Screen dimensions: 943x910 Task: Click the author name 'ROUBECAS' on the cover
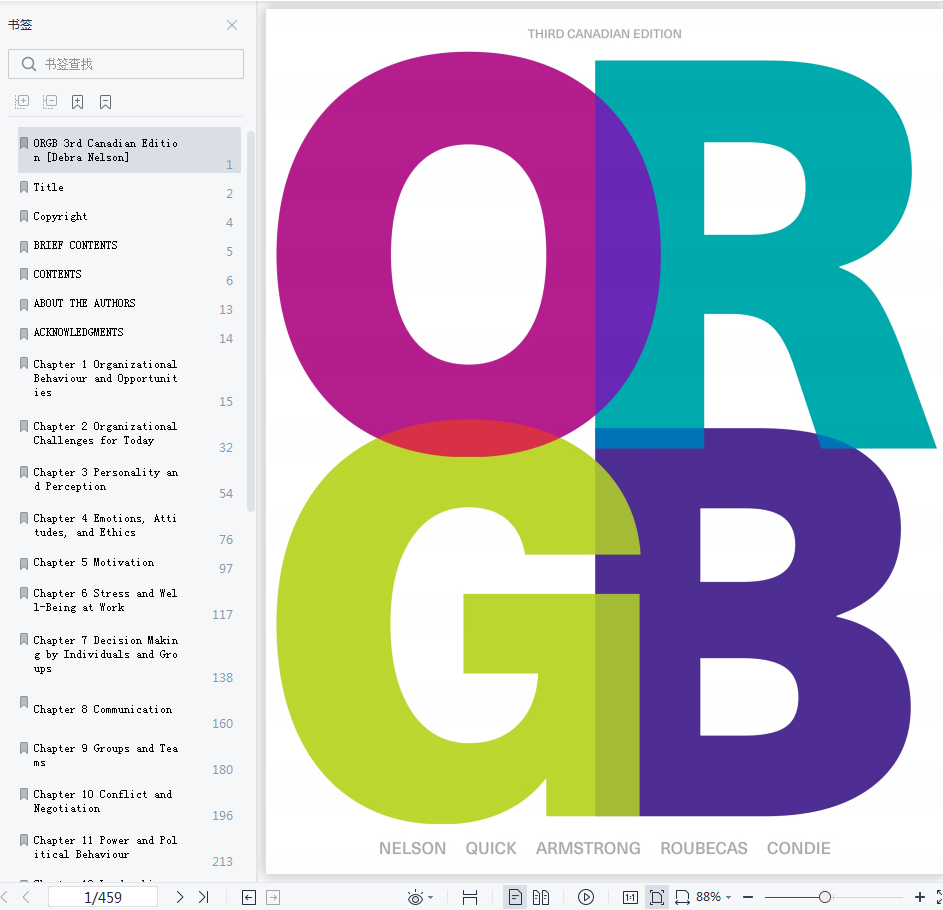point(704,848)
